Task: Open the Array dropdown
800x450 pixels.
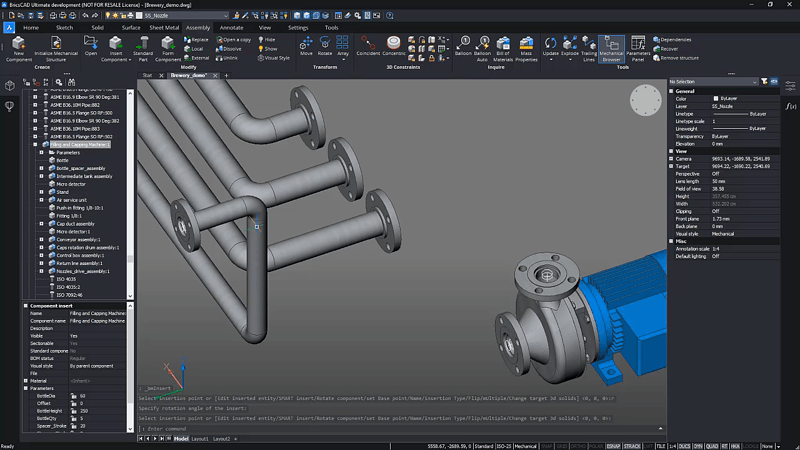Action: pyautogui.click(x=343, y=60)
